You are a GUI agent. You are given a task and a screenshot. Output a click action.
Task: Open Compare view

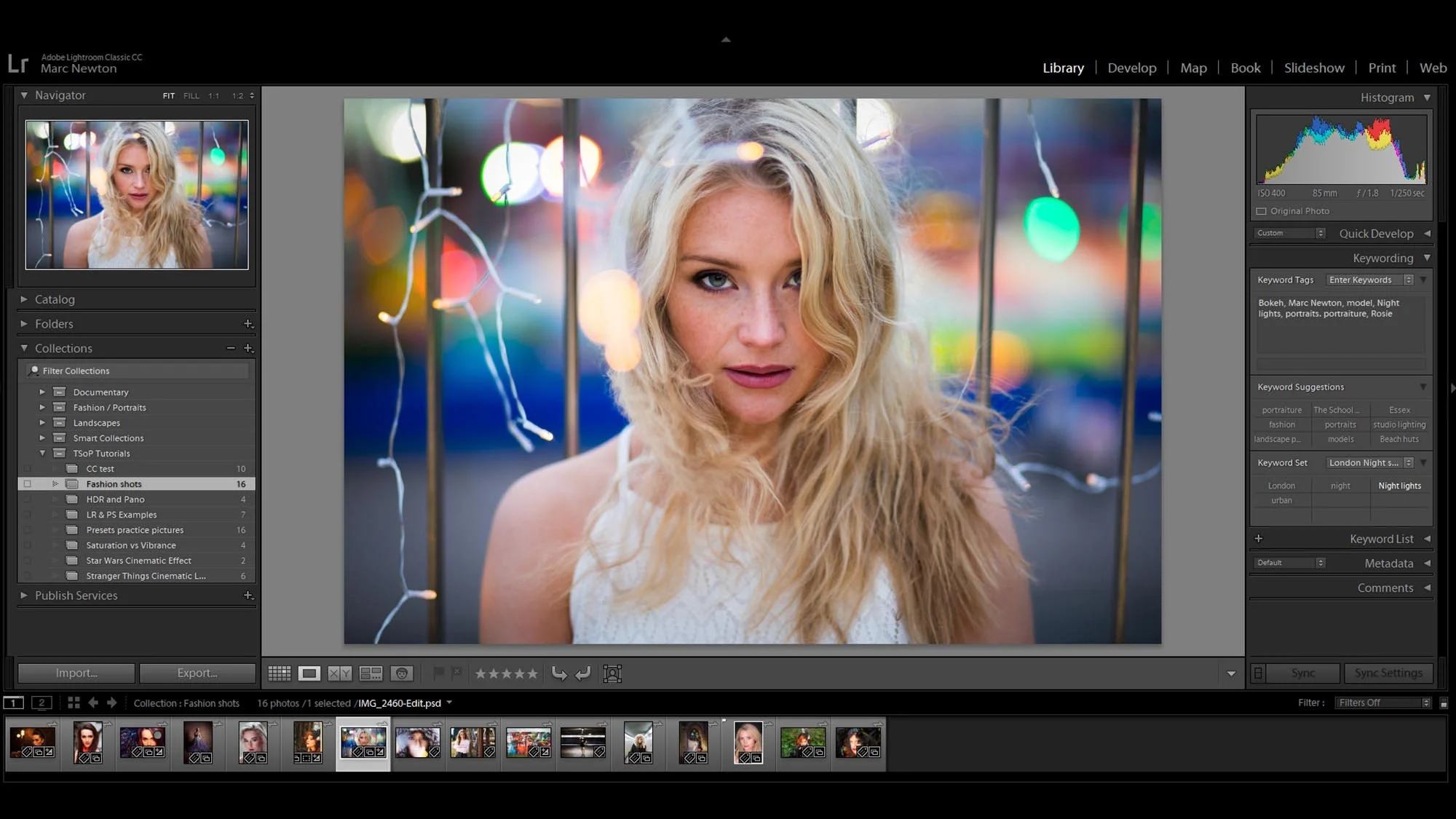tap(339, 673)
